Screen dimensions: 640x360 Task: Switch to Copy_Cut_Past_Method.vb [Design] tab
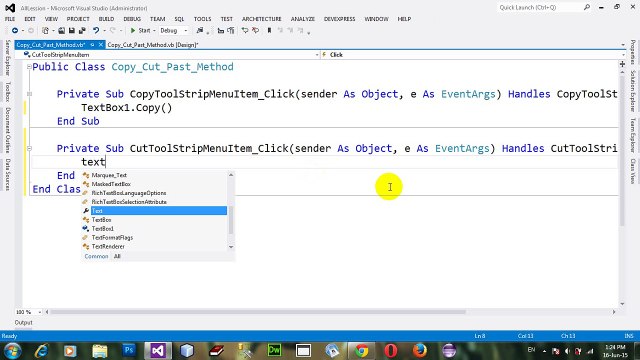click(x=153, y=45)
